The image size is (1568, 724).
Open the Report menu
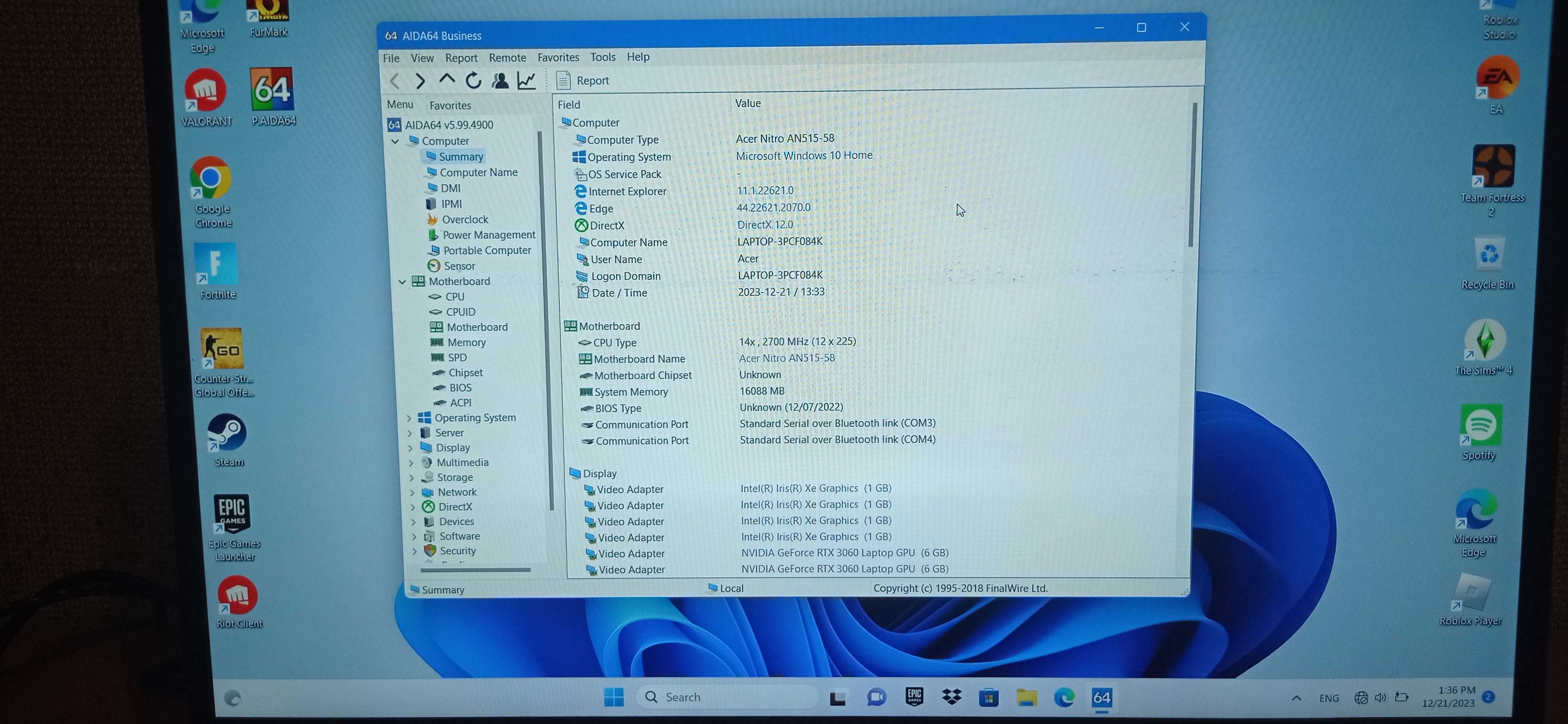[x=461, y=58]
